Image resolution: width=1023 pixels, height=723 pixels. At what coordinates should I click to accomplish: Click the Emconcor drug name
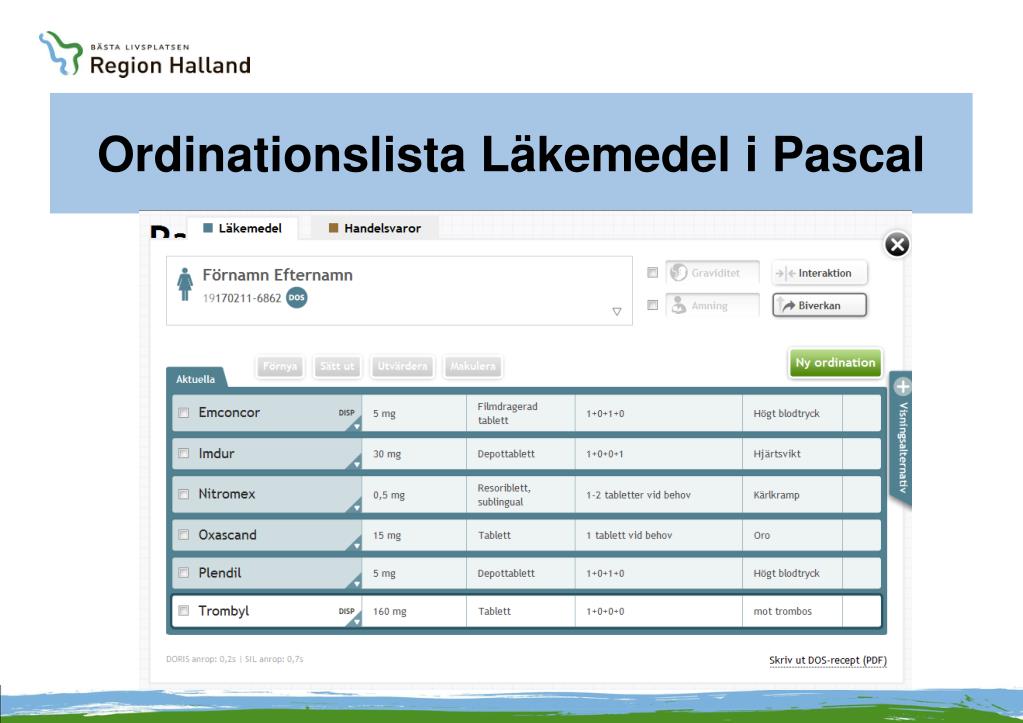click(x=229, y=412)
